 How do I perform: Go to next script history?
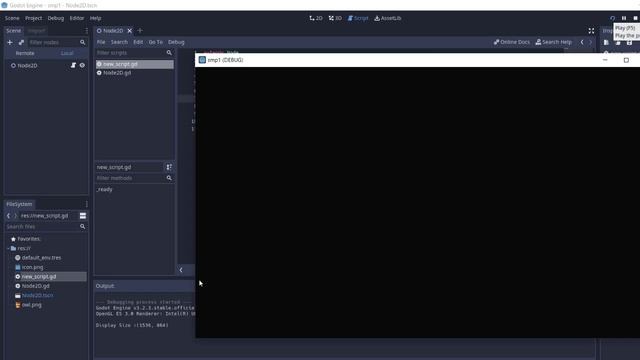tap(590, 42)
